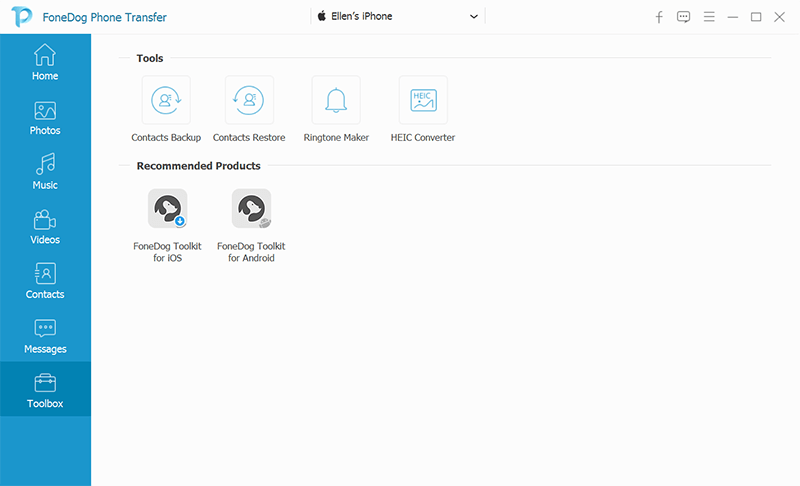The width and height of the screenshot is (800, 486).
Task: Select the Toolbox sidebar tab
Action: tap(45, 390)
